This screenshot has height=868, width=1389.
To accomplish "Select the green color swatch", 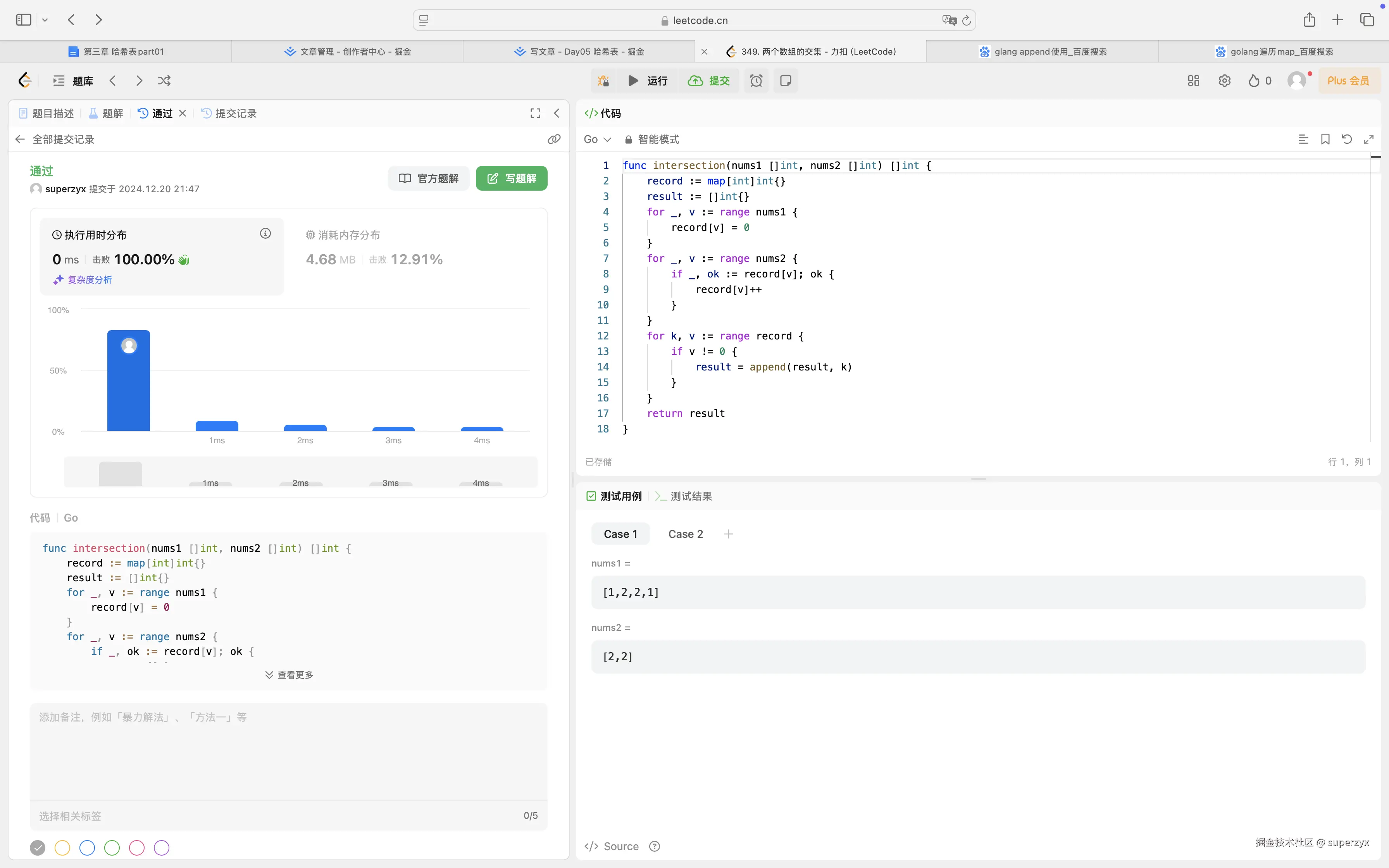I will (112, 848).
